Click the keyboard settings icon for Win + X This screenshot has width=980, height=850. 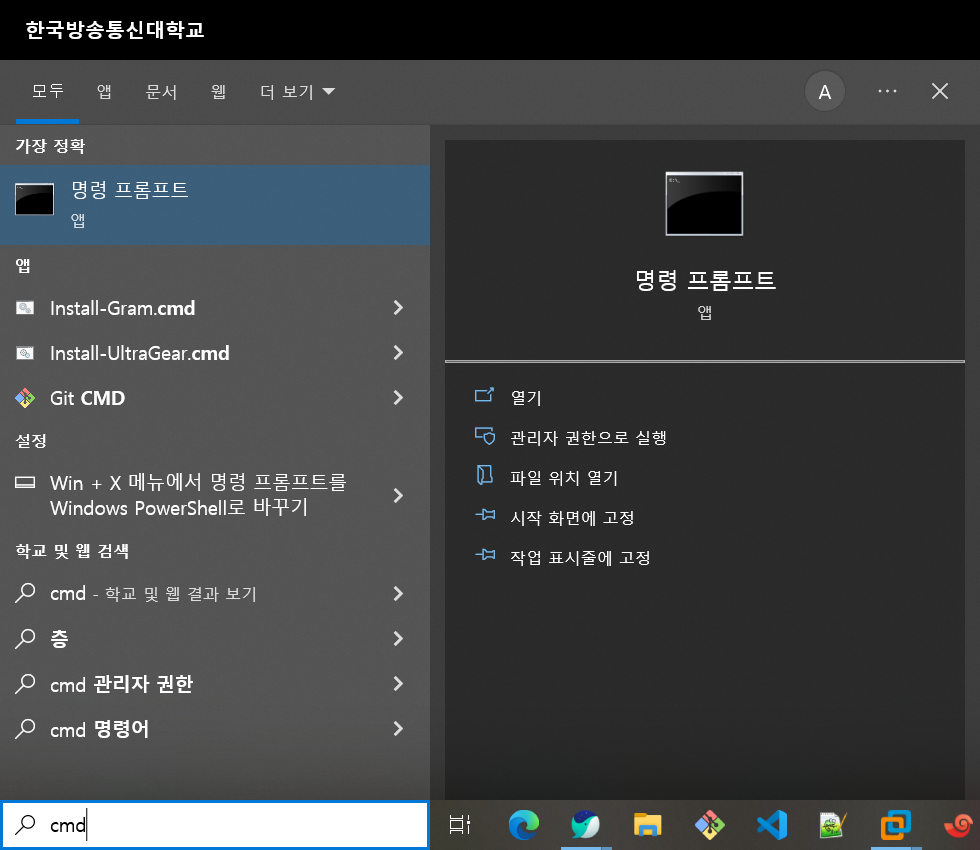tap(25, 482)
